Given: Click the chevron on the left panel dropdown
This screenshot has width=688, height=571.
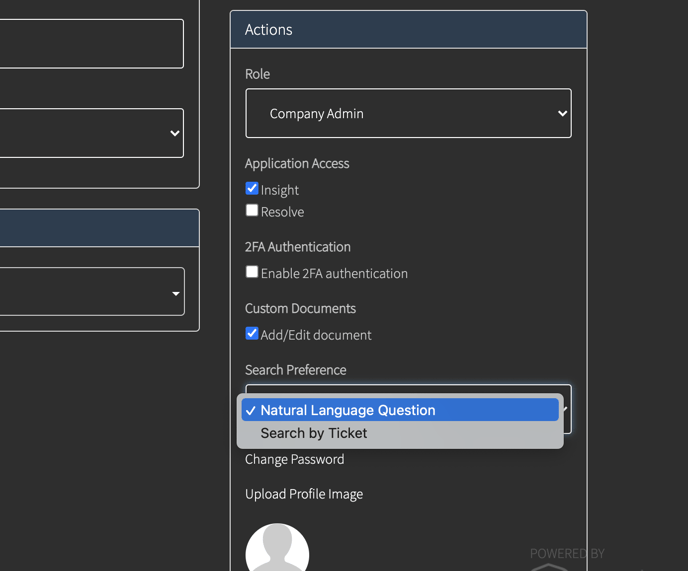Looking at the screenshot, I should coord(175,133).
